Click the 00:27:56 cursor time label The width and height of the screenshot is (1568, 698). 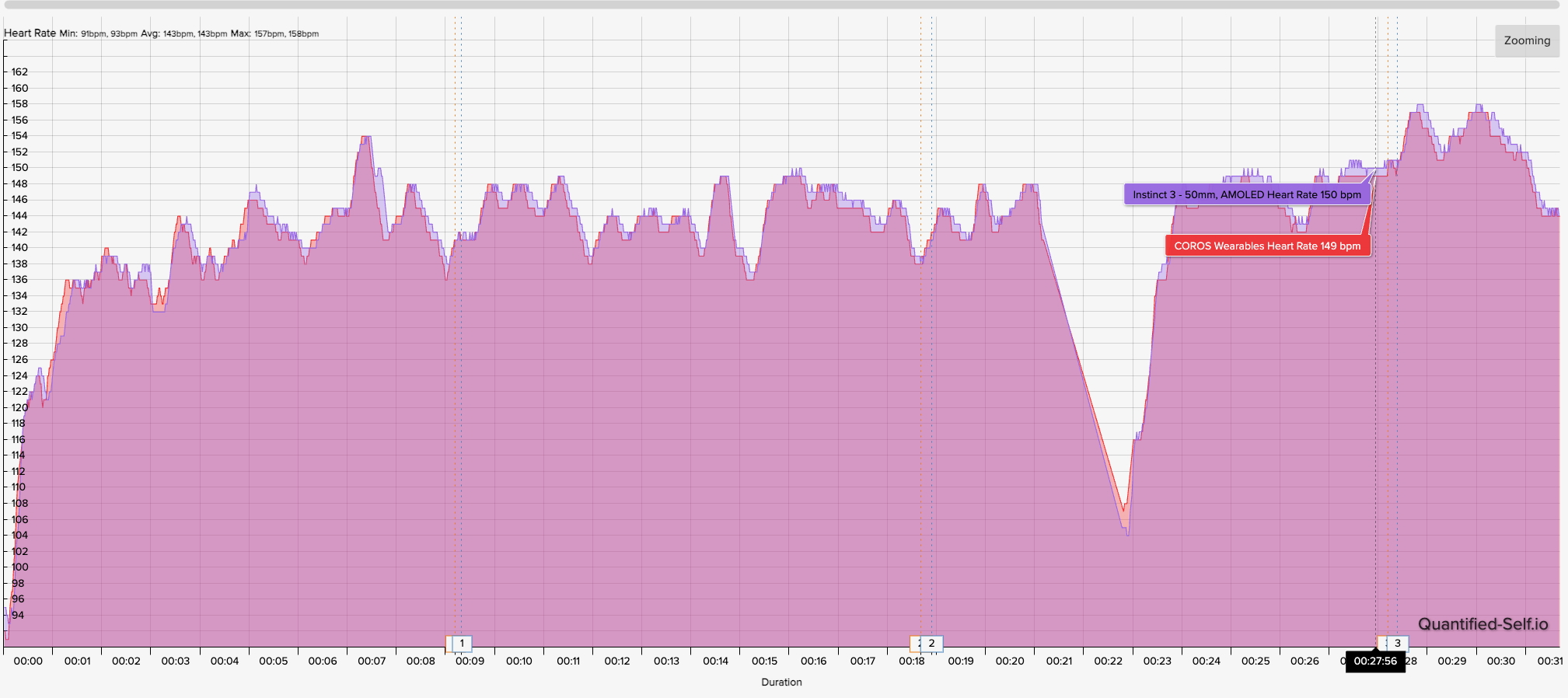[1375, 661]
